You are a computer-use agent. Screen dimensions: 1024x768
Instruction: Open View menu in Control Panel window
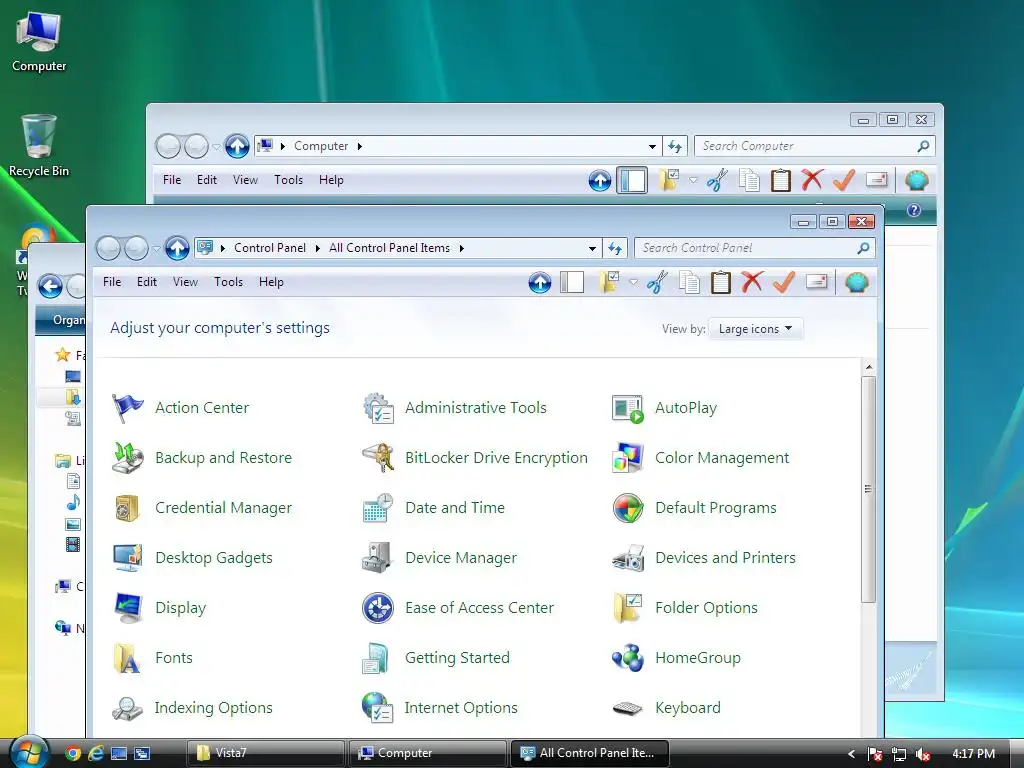[x=185, y=282]
